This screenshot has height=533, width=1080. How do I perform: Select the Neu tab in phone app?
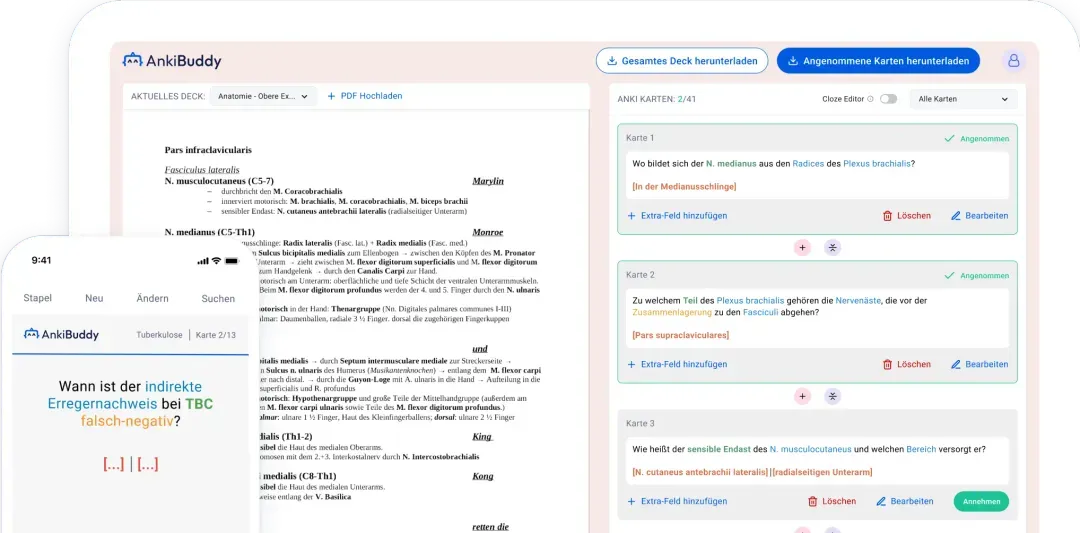94,298
